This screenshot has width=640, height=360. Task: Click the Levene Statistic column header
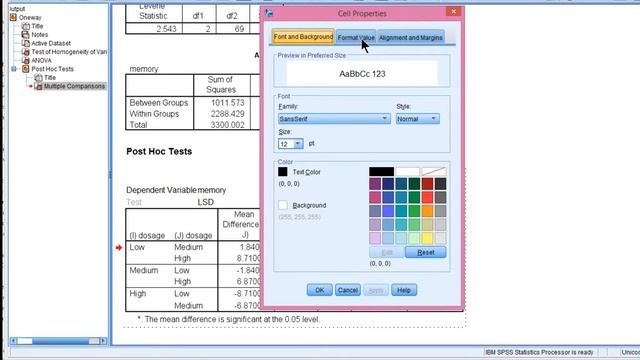(153, 11)
